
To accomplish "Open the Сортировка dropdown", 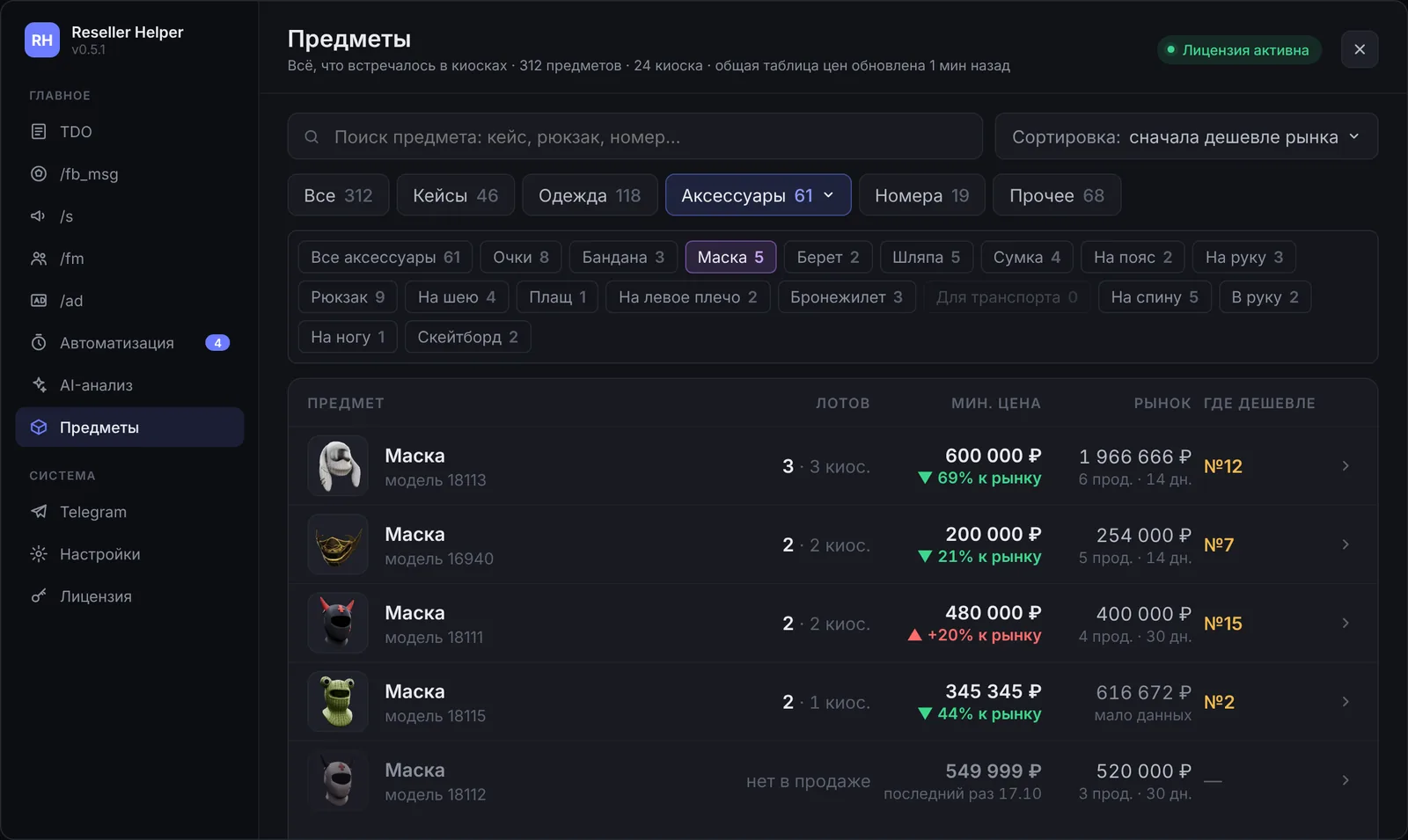I will [x=1186, y=137].
